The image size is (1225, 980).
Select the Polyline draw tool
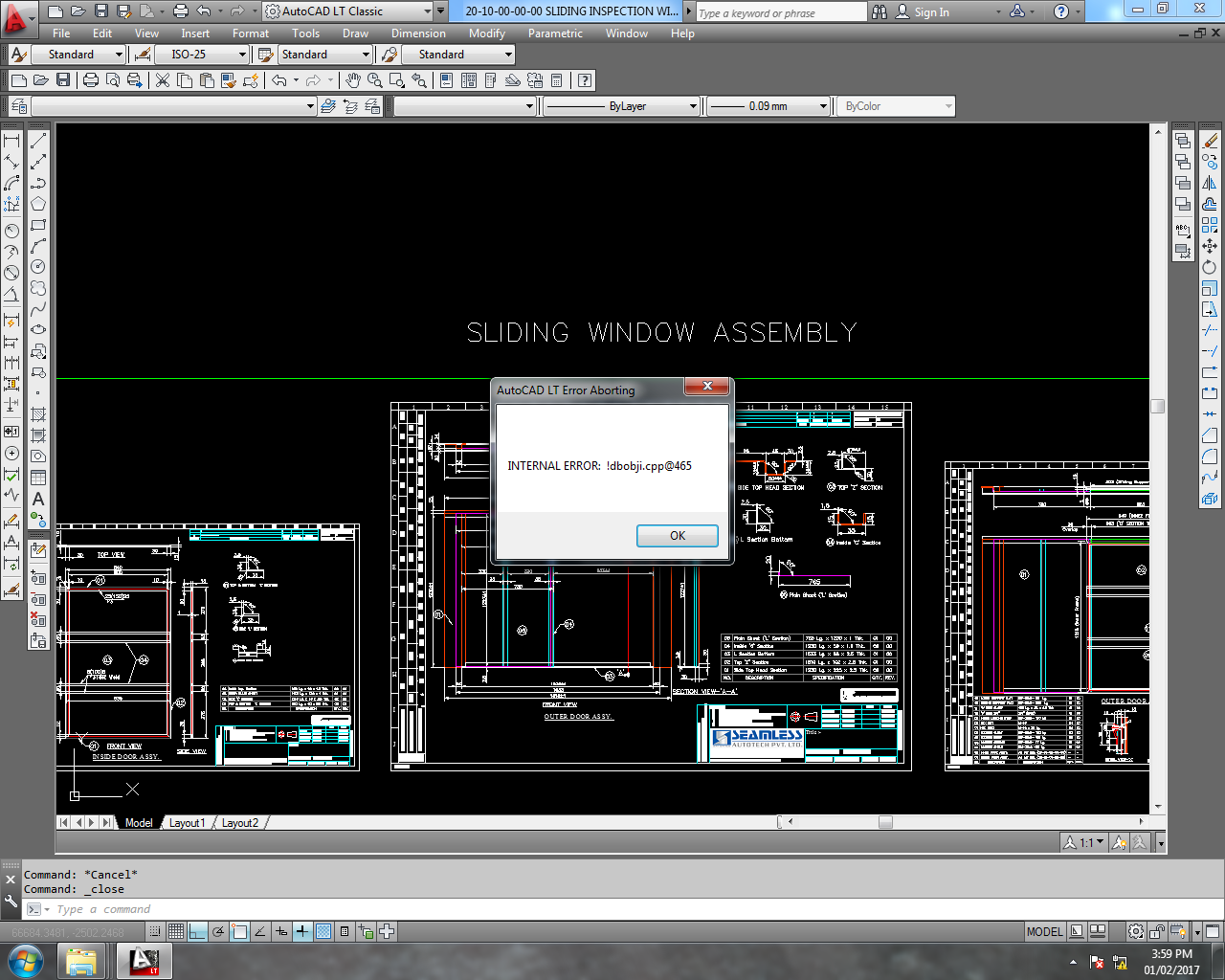point(38,183)
